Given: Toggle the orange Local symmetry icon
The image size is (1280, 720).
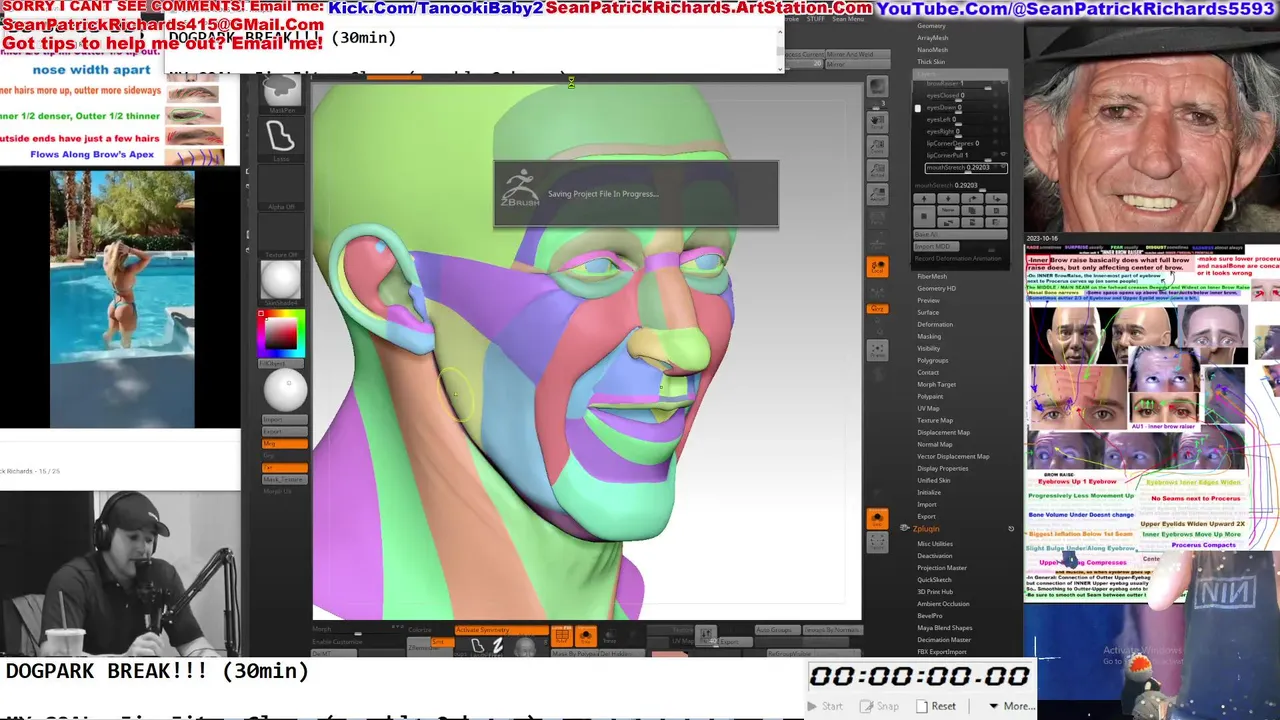Looking at the screenshot, I should (877, 267).
